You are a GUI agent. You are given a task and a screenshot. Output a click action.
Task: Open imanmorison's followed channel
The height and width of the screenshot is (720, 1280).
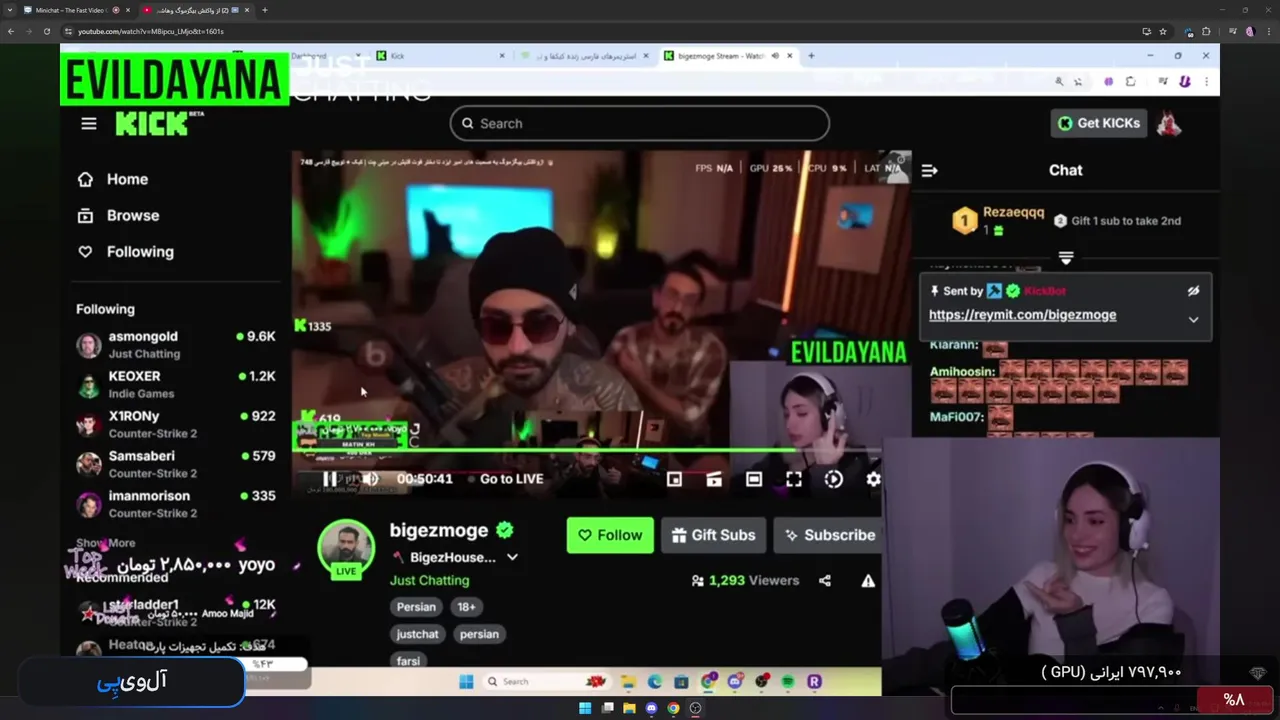[176, 504]
